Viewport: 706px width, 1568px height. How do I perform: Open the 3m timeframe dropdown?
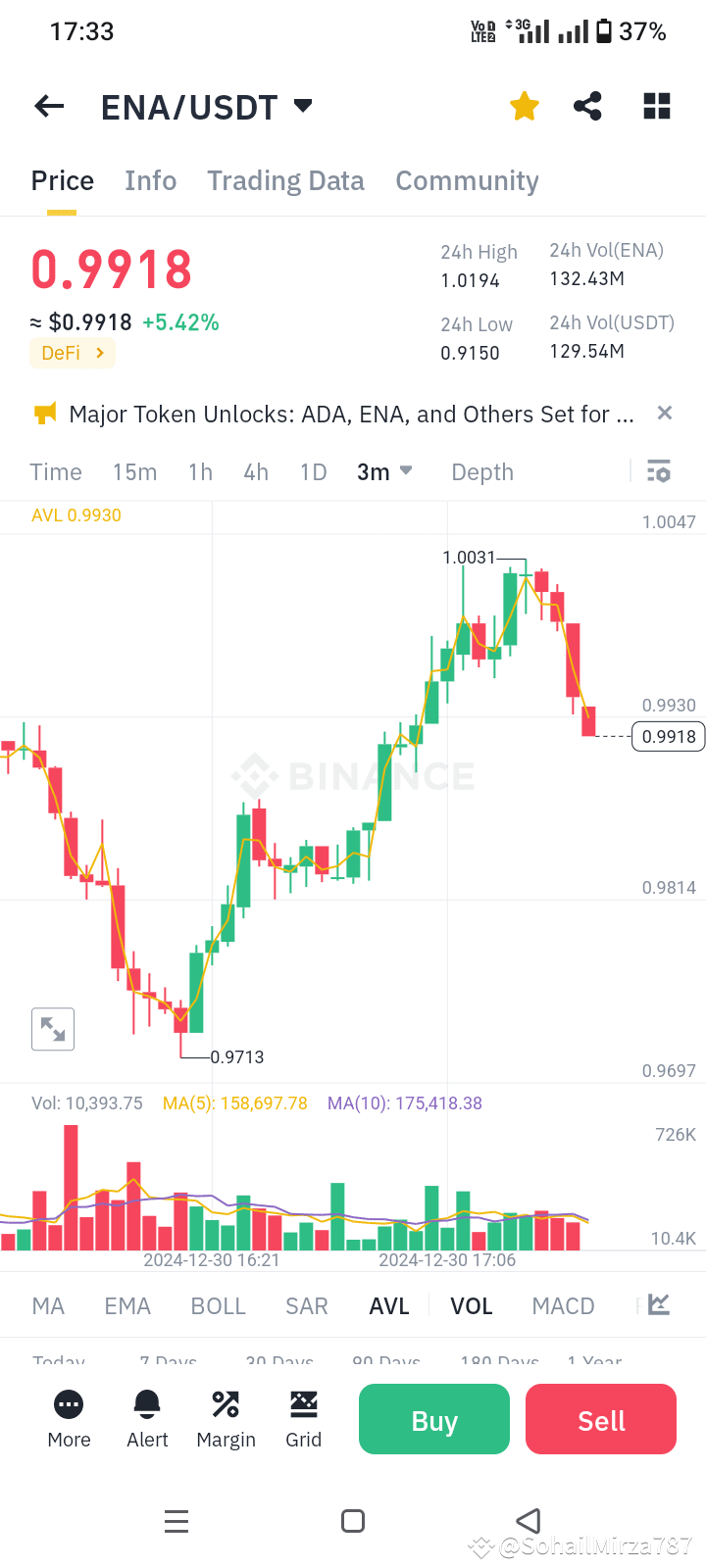(384, 471)
